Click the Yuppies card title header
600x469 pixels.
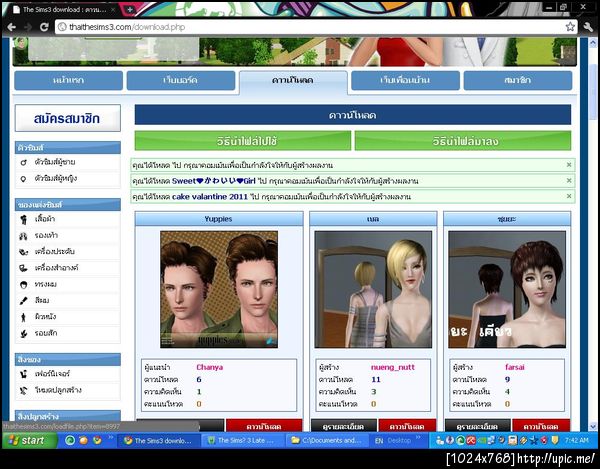218,219
